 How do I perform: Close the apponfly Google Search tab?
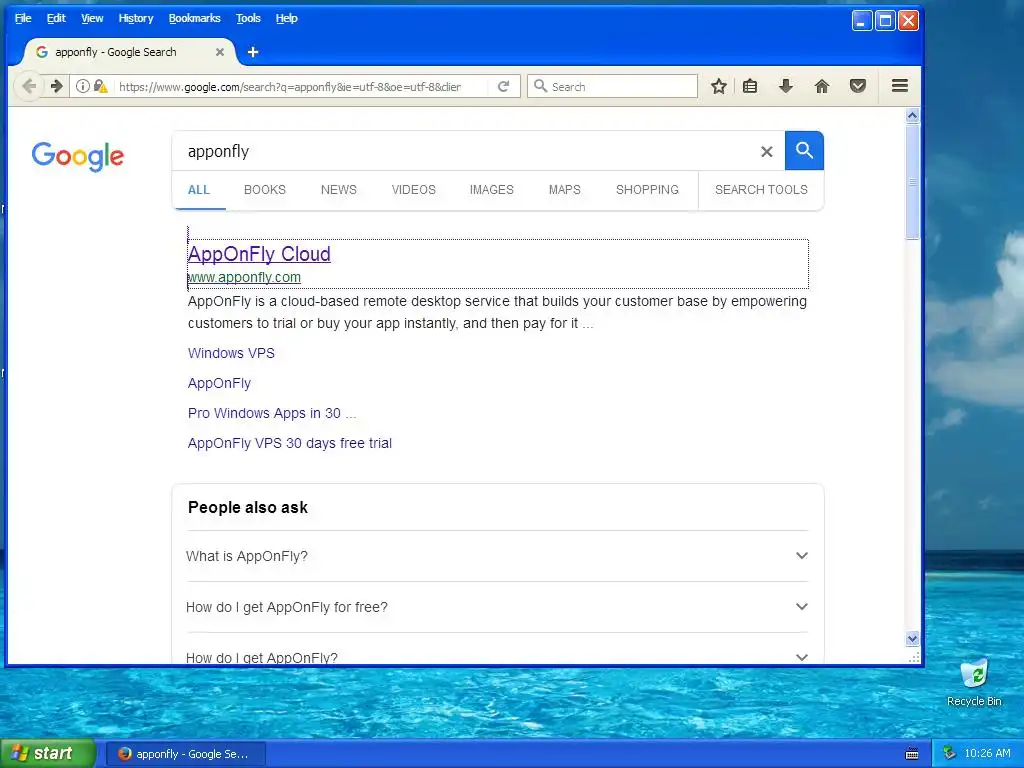(x=220, y=52)
